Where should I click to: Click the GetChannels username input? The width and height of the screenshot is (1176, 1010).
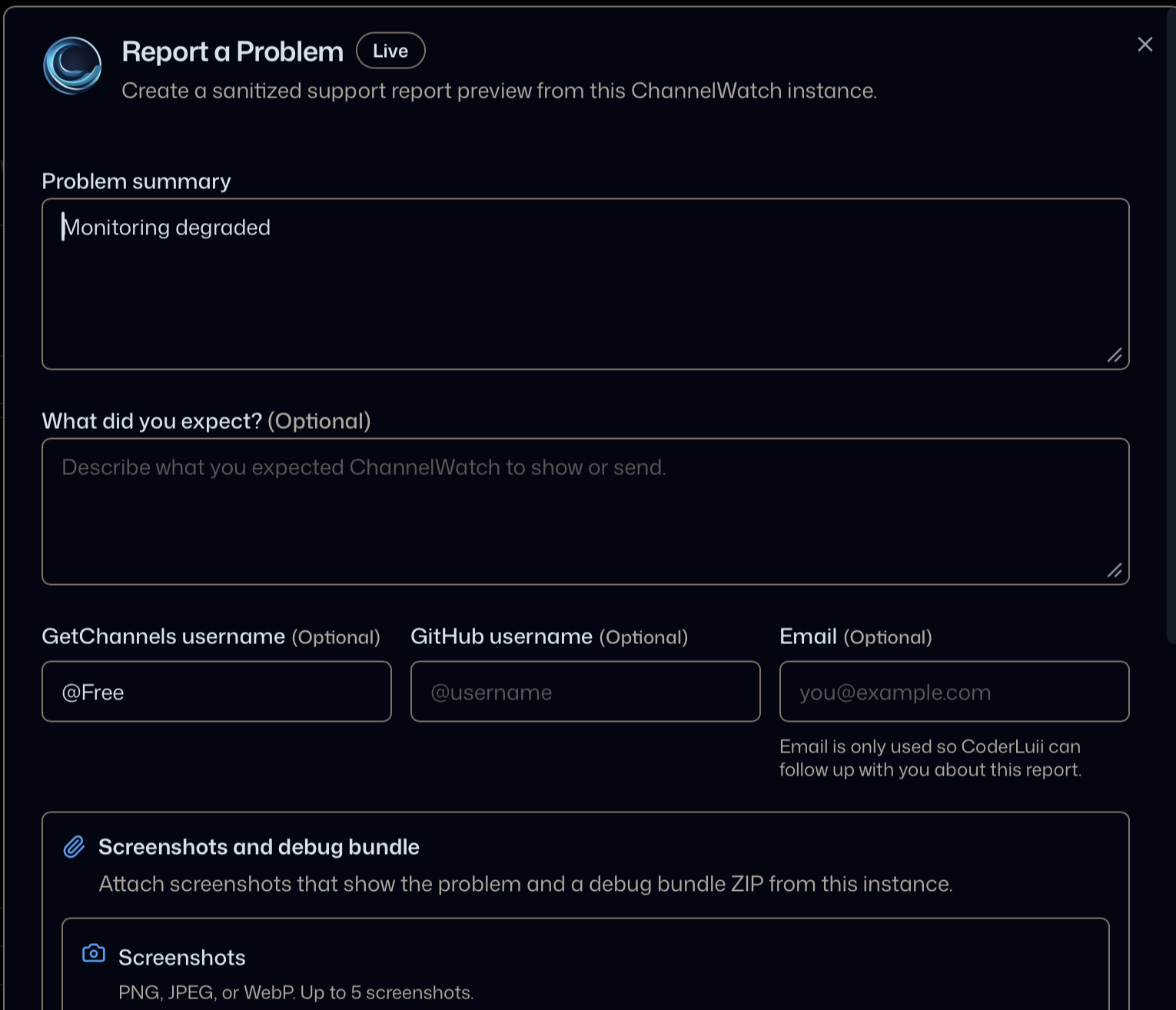(217, 692)
